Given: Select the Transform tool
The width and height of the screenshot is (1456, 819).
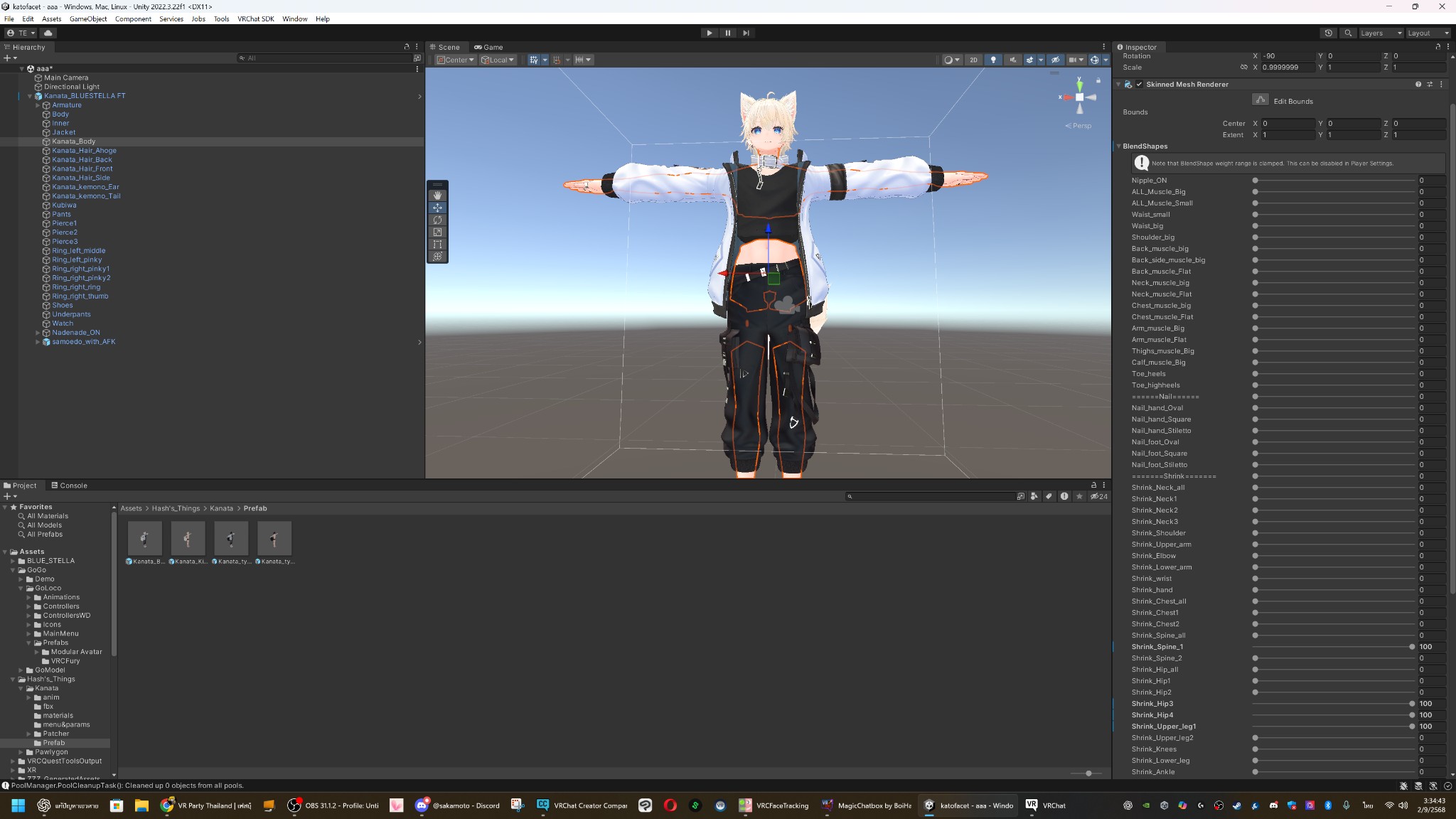Looking at the screenshot, I should tap(437, 256).
